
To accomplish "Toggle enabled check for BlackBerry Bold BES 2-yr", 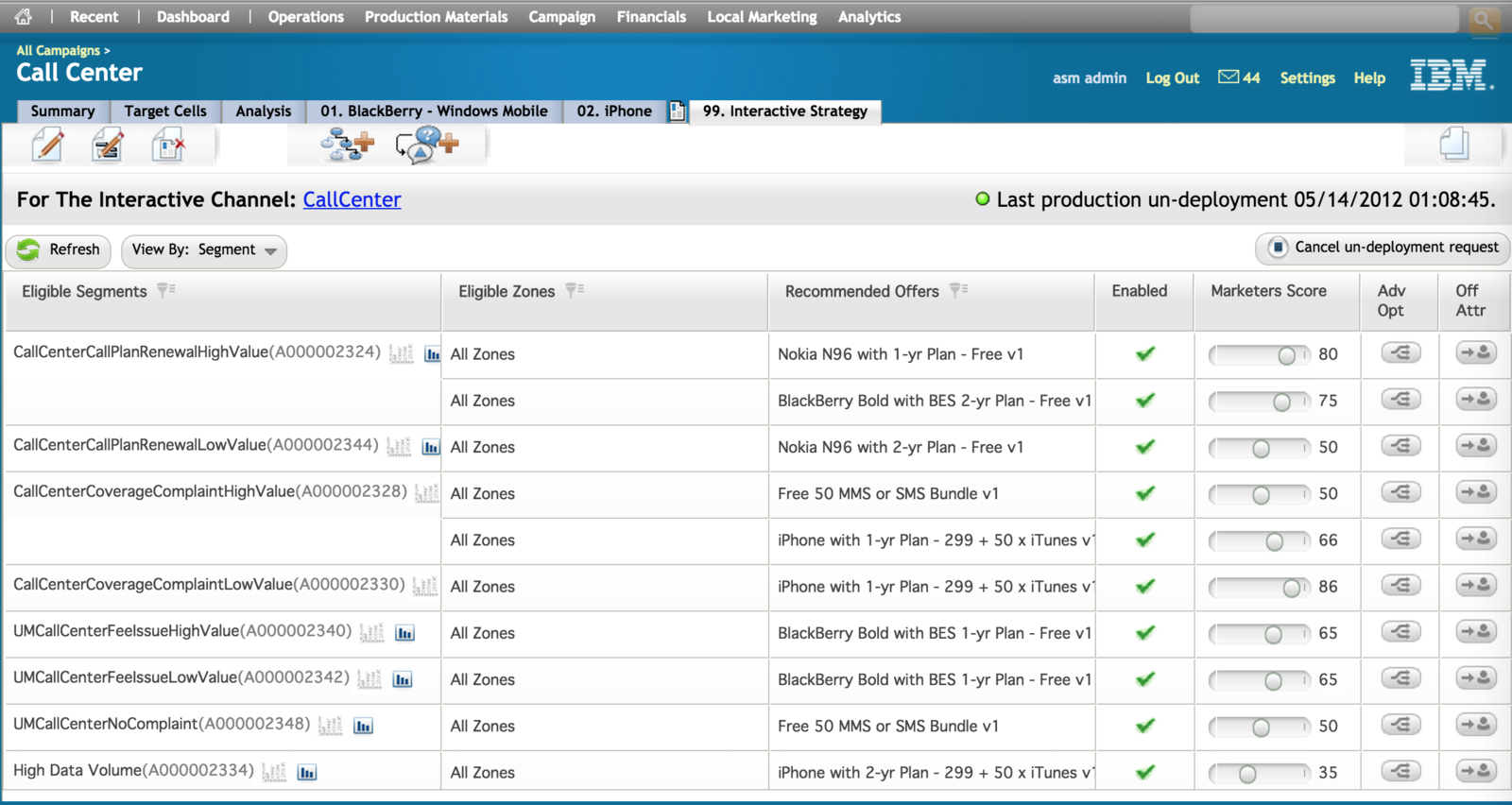I will tap(1145, 400).
